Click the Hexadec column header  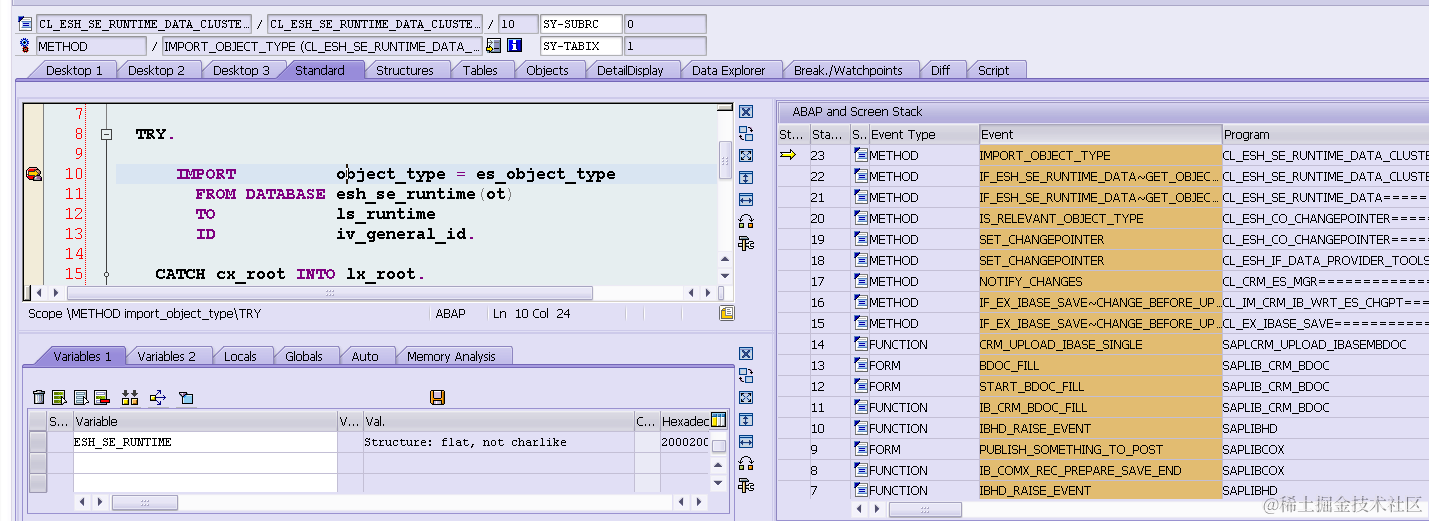684,422
